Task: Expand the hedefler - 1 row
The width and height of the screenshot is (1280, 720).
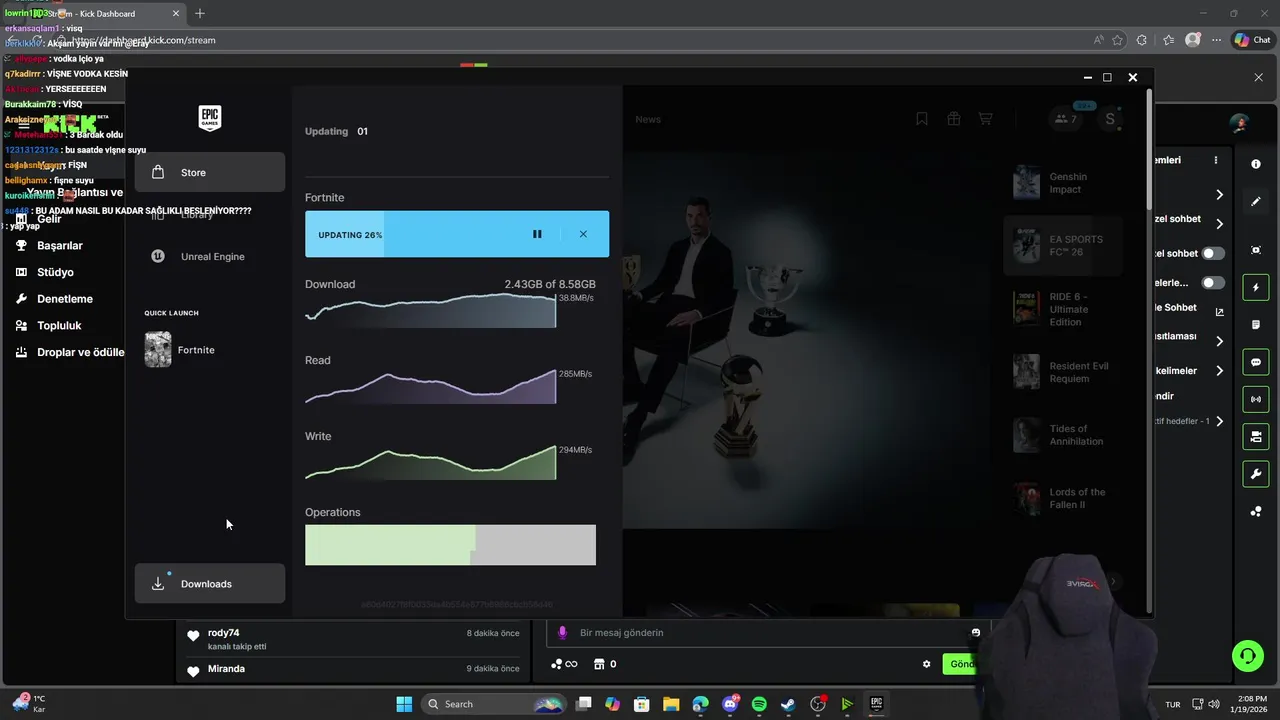Action: tap(1190, 421)
